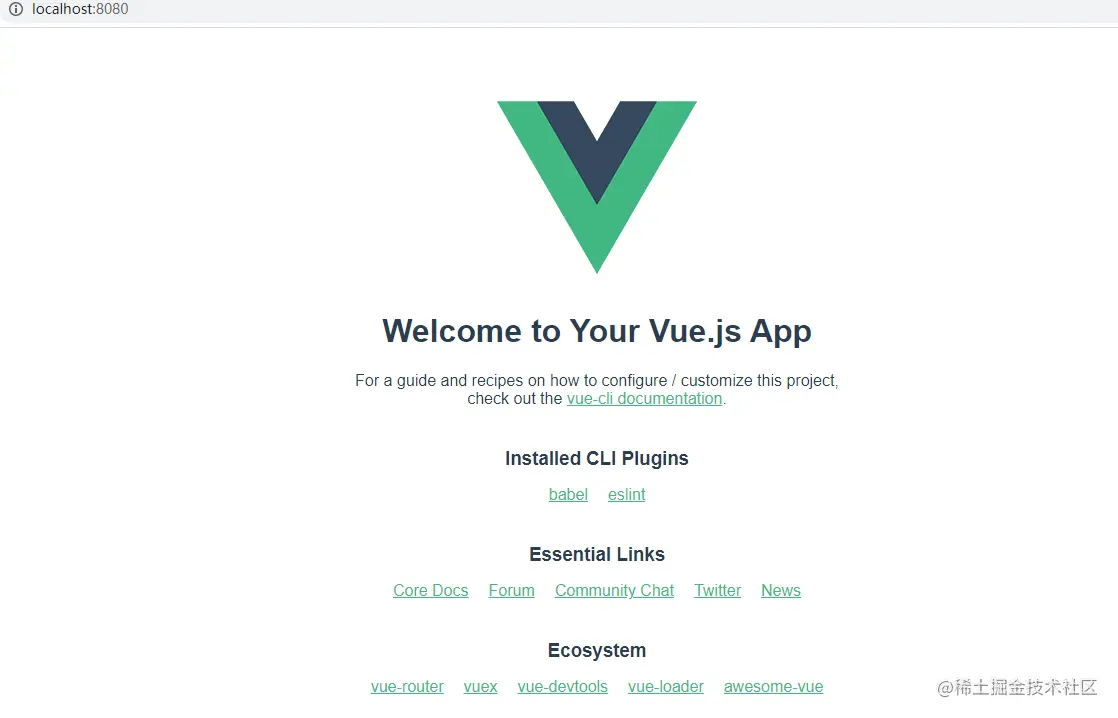Click the Essential Links heading
Image resolution: width=1118 pixels, height=718 pixels.
597,554
